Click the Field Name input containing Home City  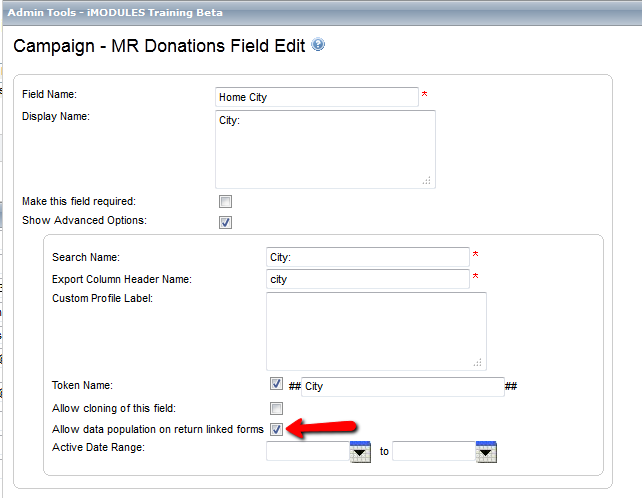tap(317, 97)
